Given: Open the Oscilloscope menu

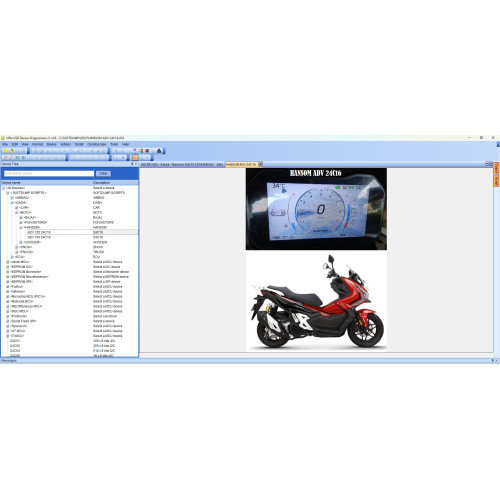Looking at the screenshot, I should point(97,144).
